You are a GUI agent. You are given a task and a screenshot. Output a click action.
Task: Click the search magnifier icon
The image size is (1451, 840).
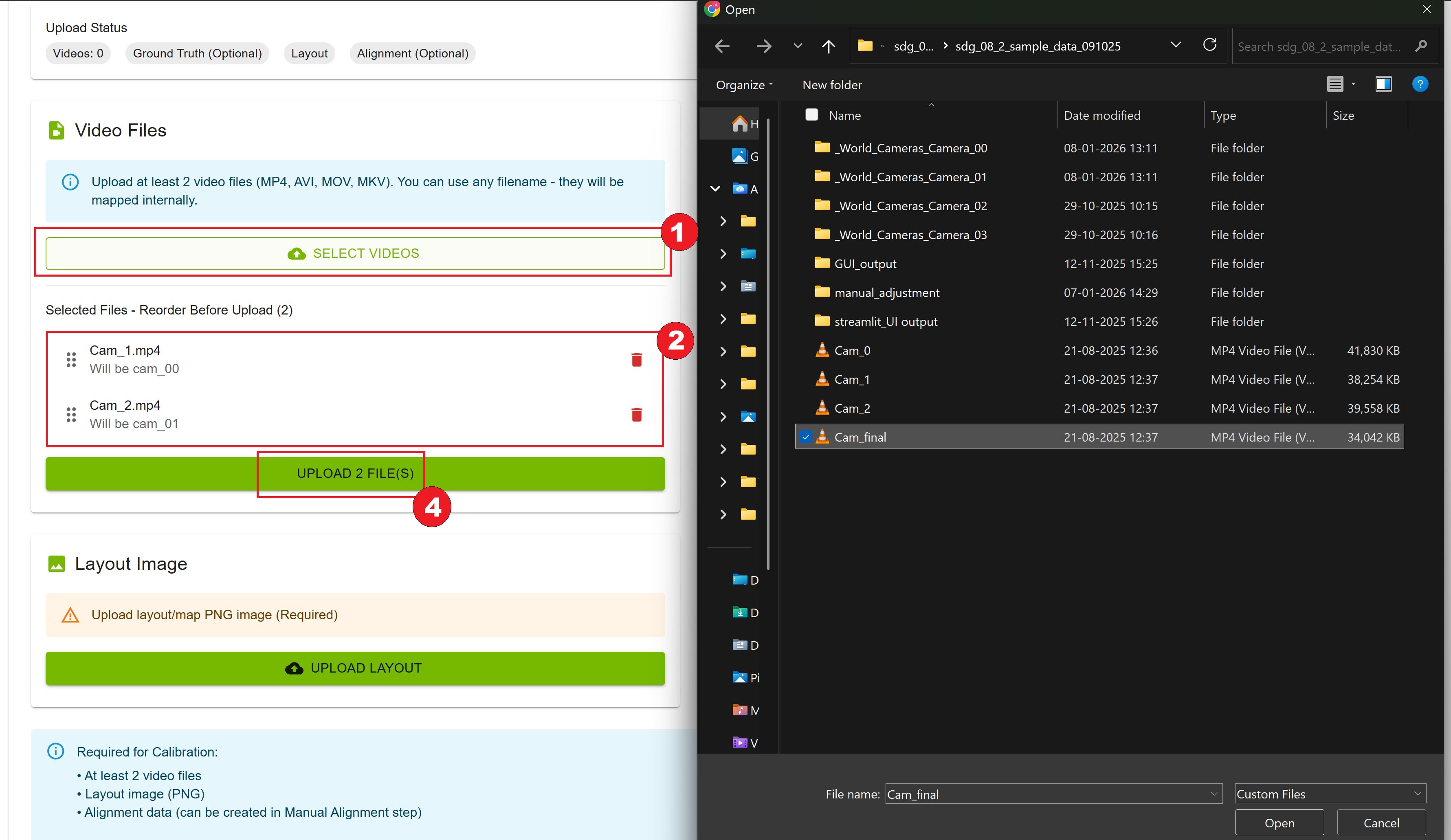pos(1420,46)
